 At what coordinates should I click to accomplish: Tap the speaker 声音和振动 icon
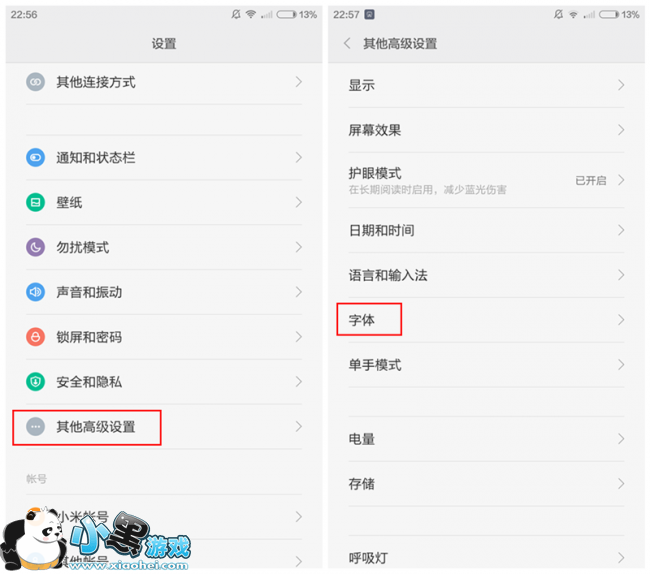pyautogui.click(x=36, y=292)
